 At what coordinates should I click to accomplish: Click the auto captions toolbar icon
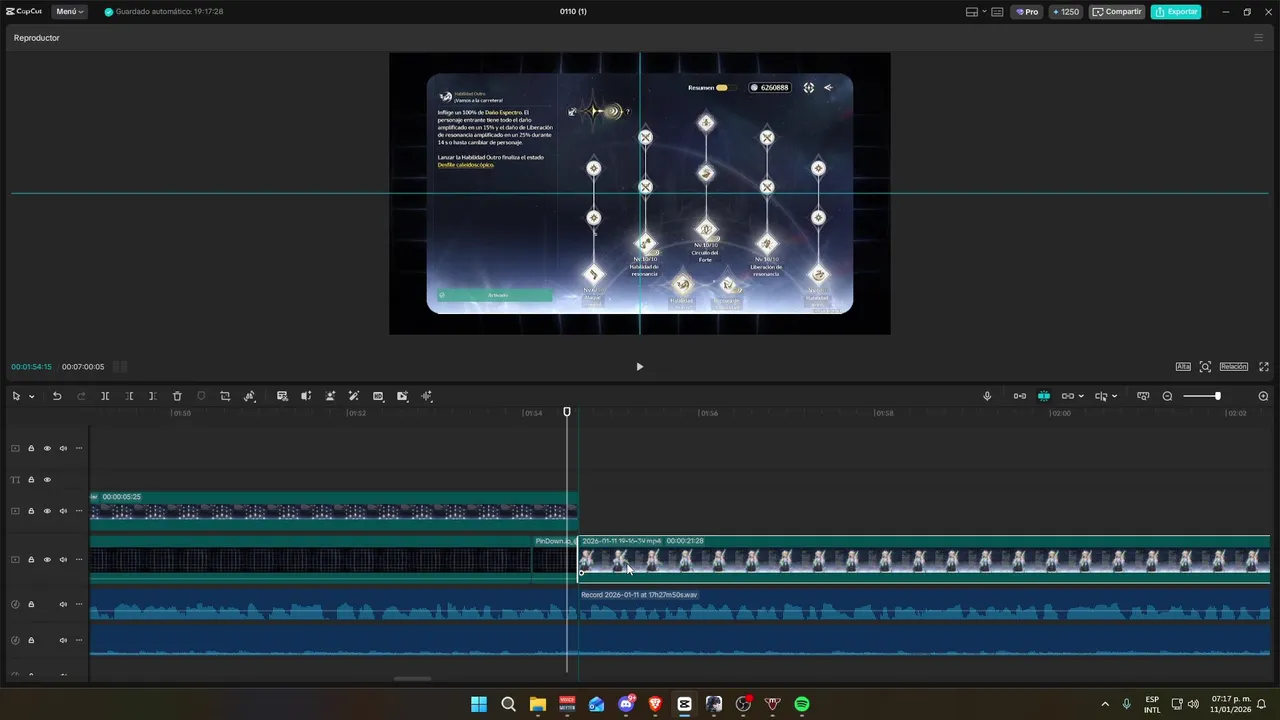click(x=282, y=397)
